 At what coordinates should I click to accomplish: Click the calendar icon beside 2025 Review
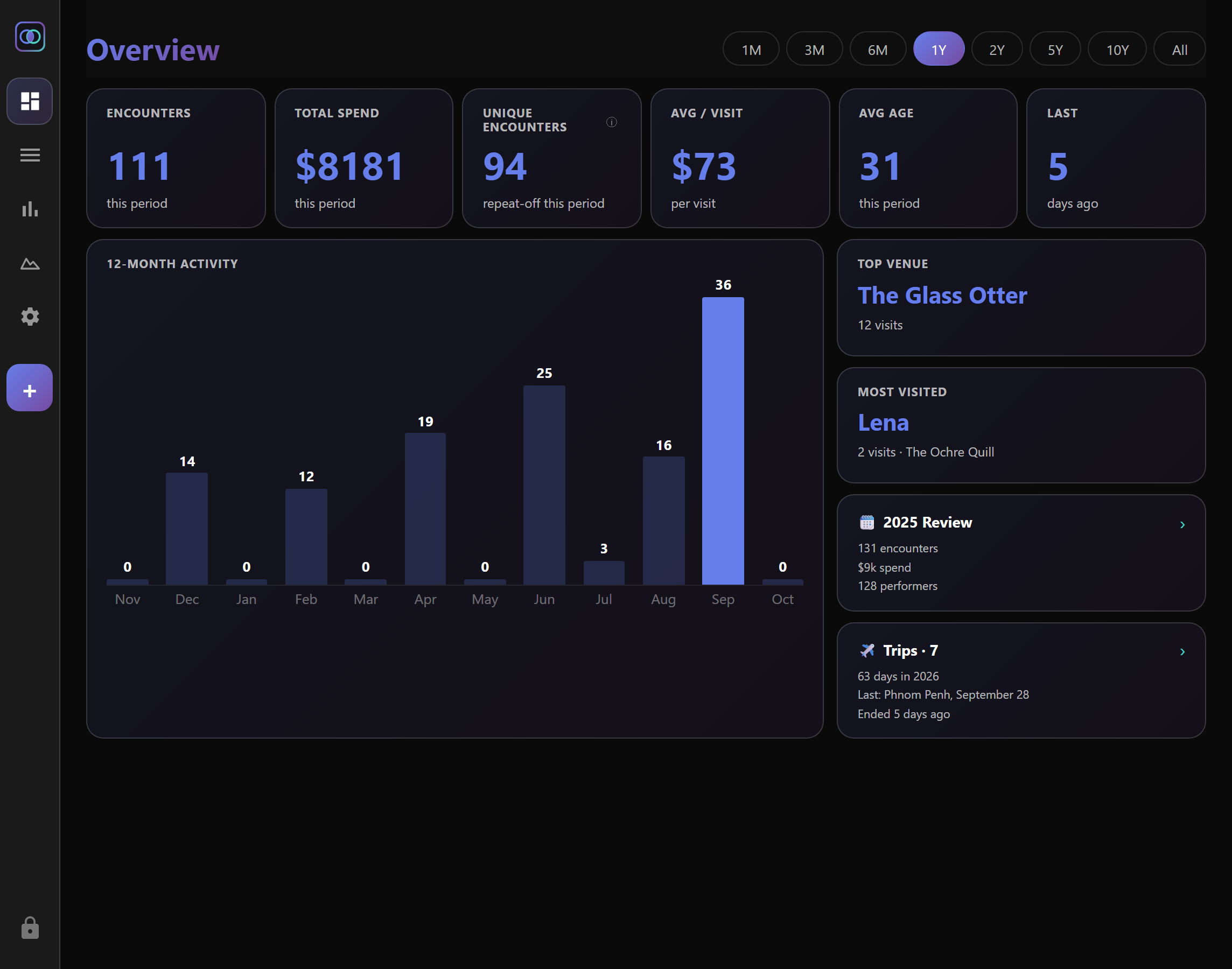[x=866, y=523]
